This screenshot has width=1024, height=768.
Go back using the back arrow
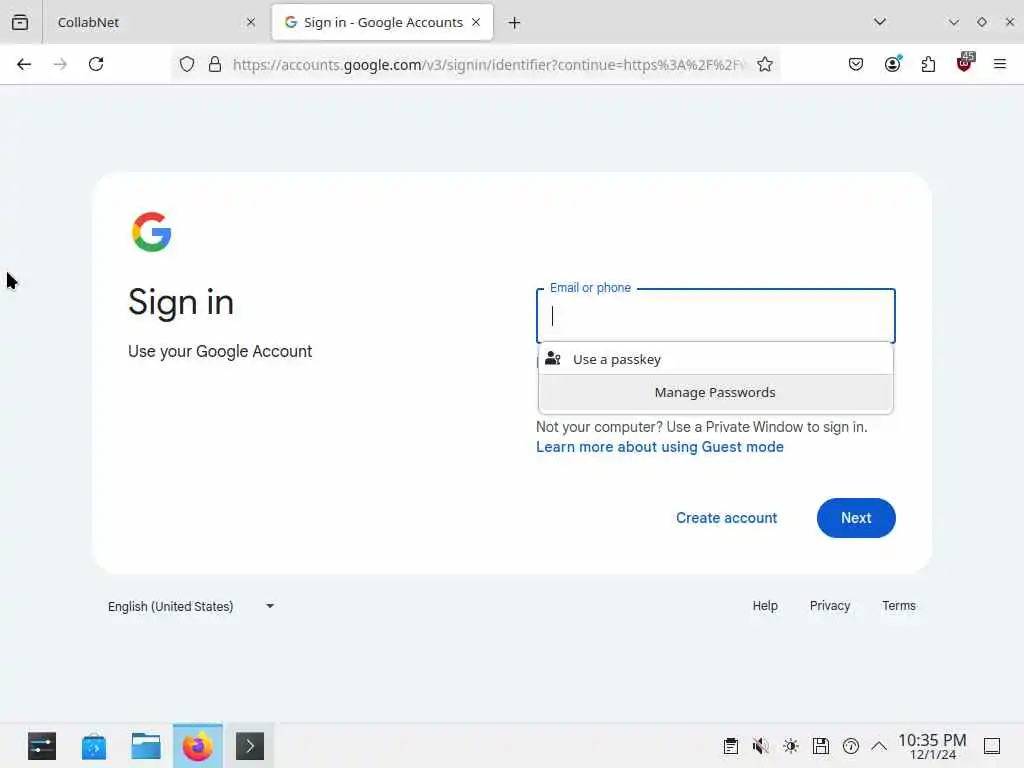(24, 64)
